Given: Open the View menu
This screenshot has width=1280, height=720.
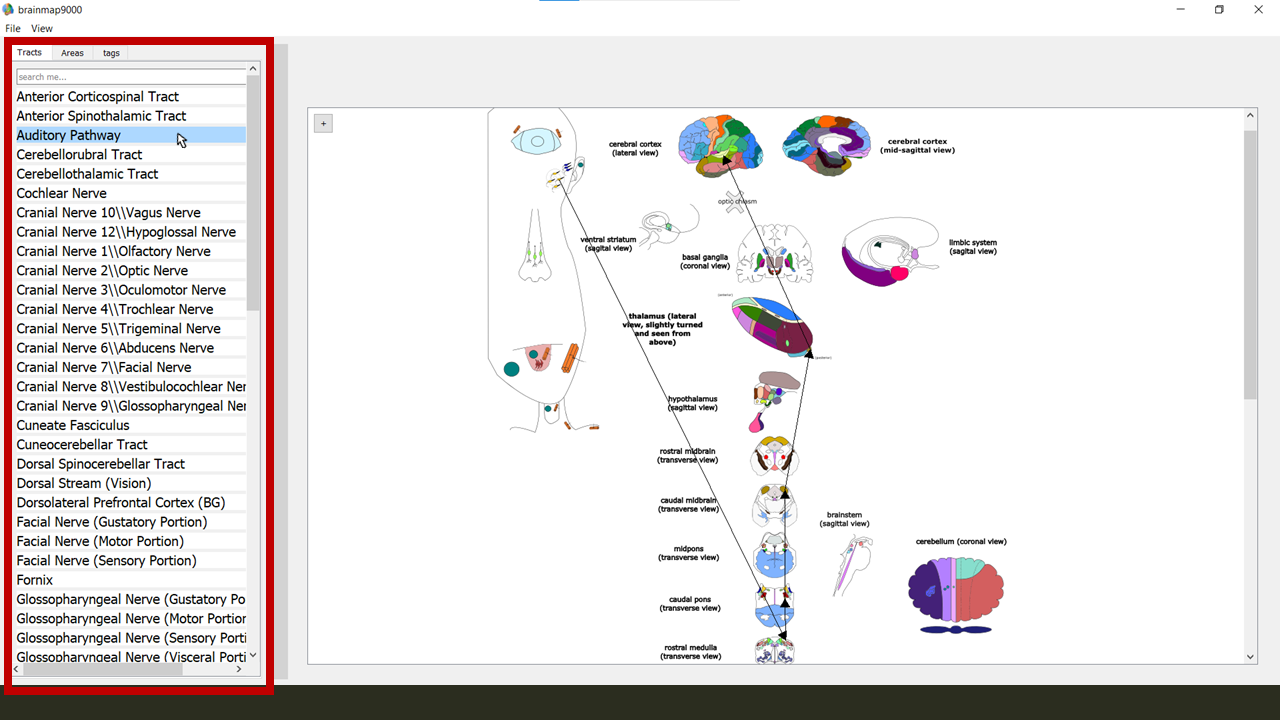Looking at the screenshot, I should [42, 29].
